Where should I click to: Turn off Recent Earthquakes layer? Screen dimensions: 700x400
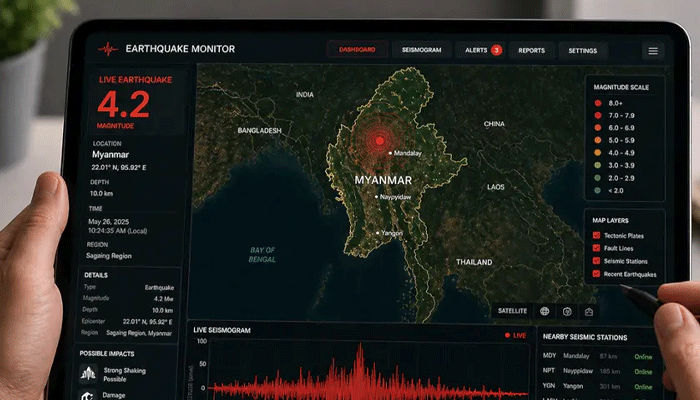[x=596, y=274]
